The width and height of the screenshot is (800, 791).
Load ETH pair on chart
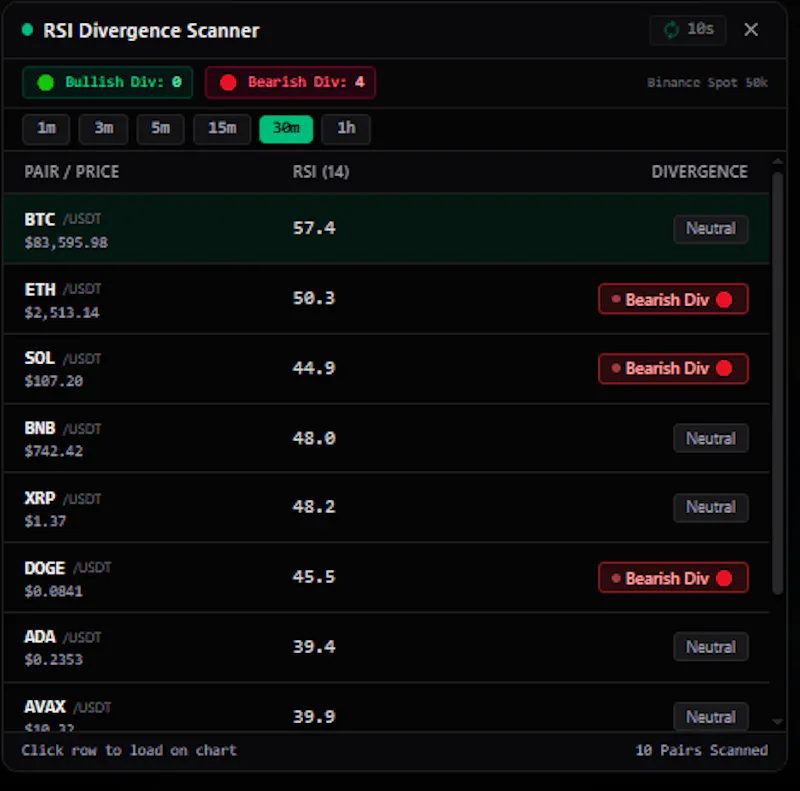pyautogui.click(x=387, y=299)
